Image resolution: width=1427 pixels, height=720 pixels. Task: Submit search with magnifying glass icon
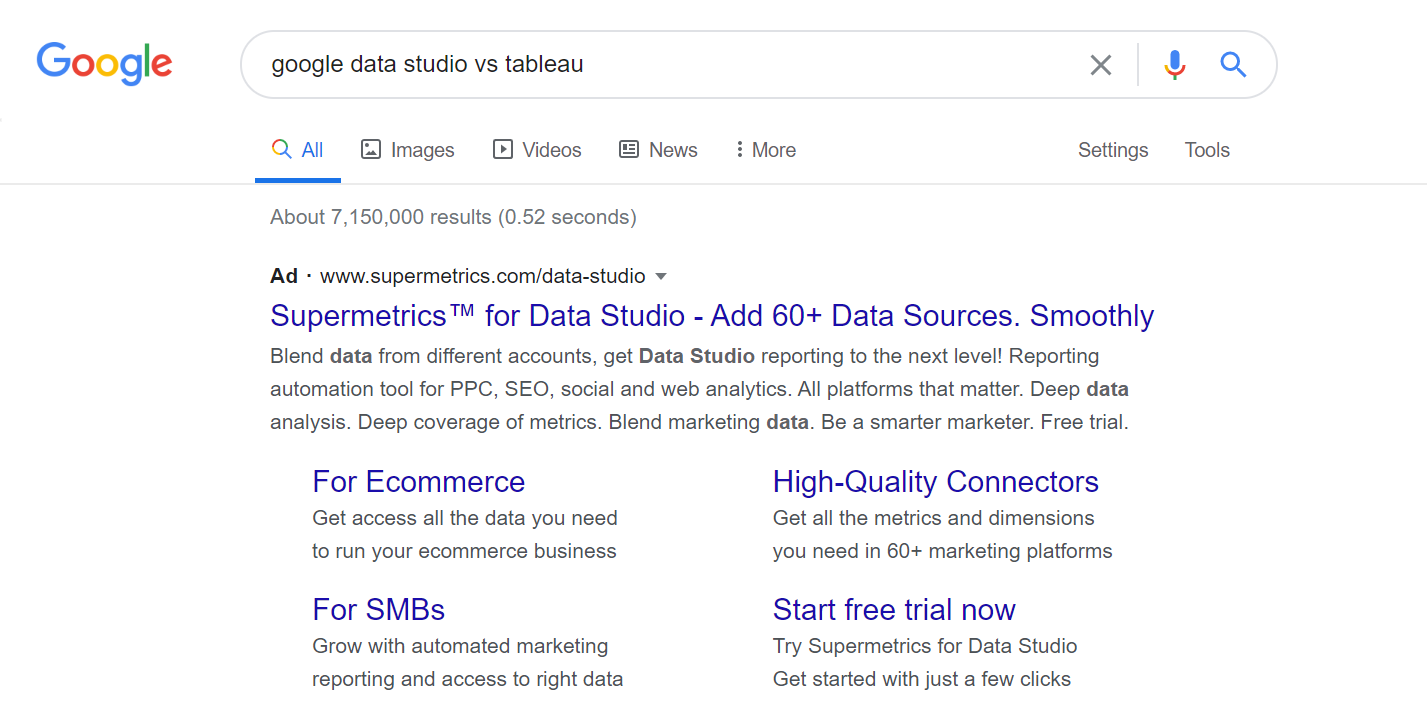(1233, 65)
